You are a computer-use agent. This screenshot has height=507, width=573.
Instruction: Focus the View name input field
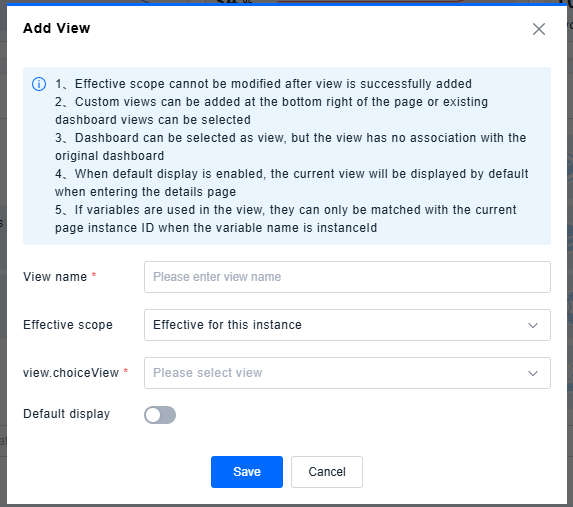(347, 277)
